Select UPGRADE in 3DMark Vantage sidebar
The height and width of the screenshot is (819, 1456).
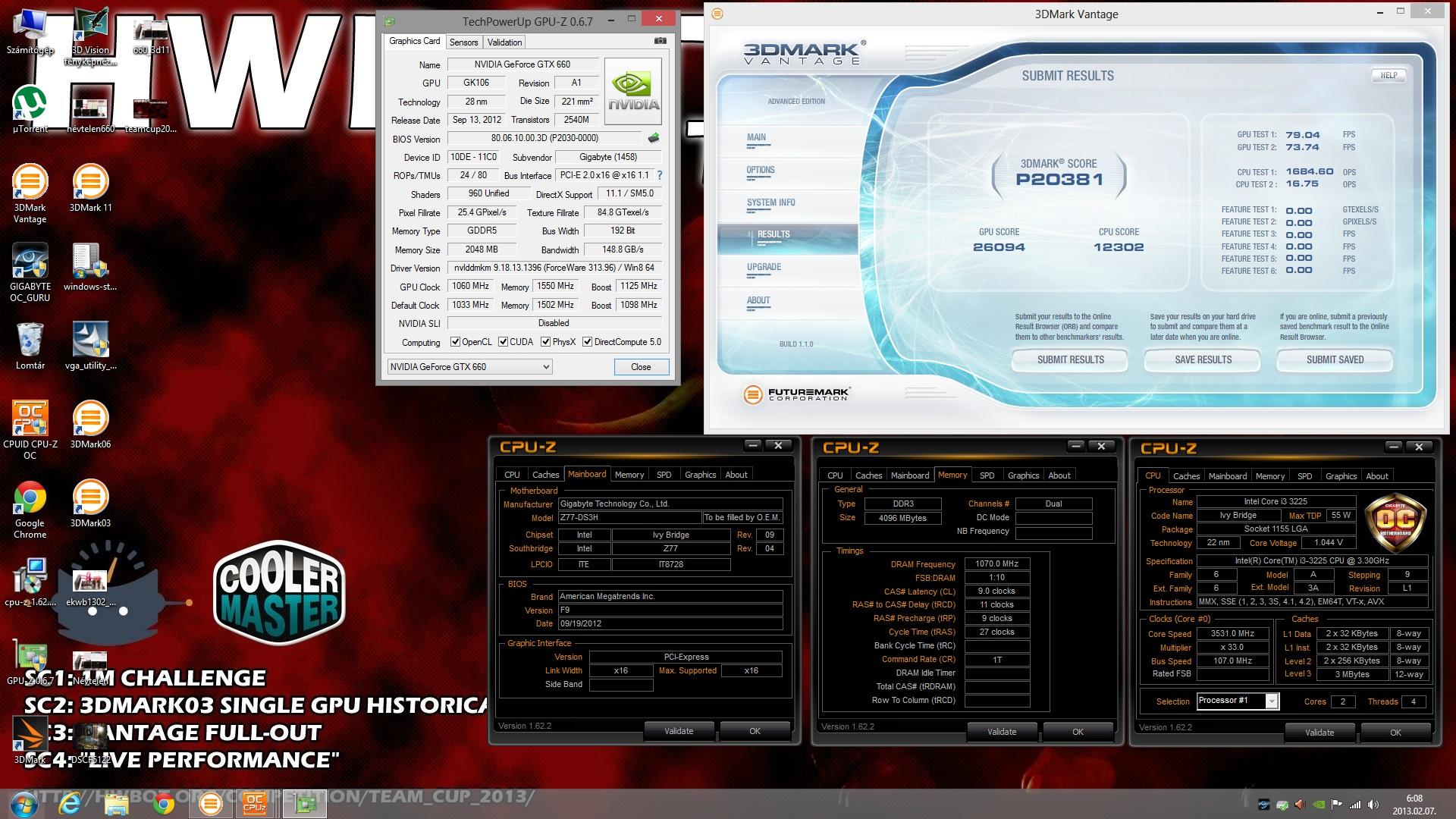click(764, 267)
